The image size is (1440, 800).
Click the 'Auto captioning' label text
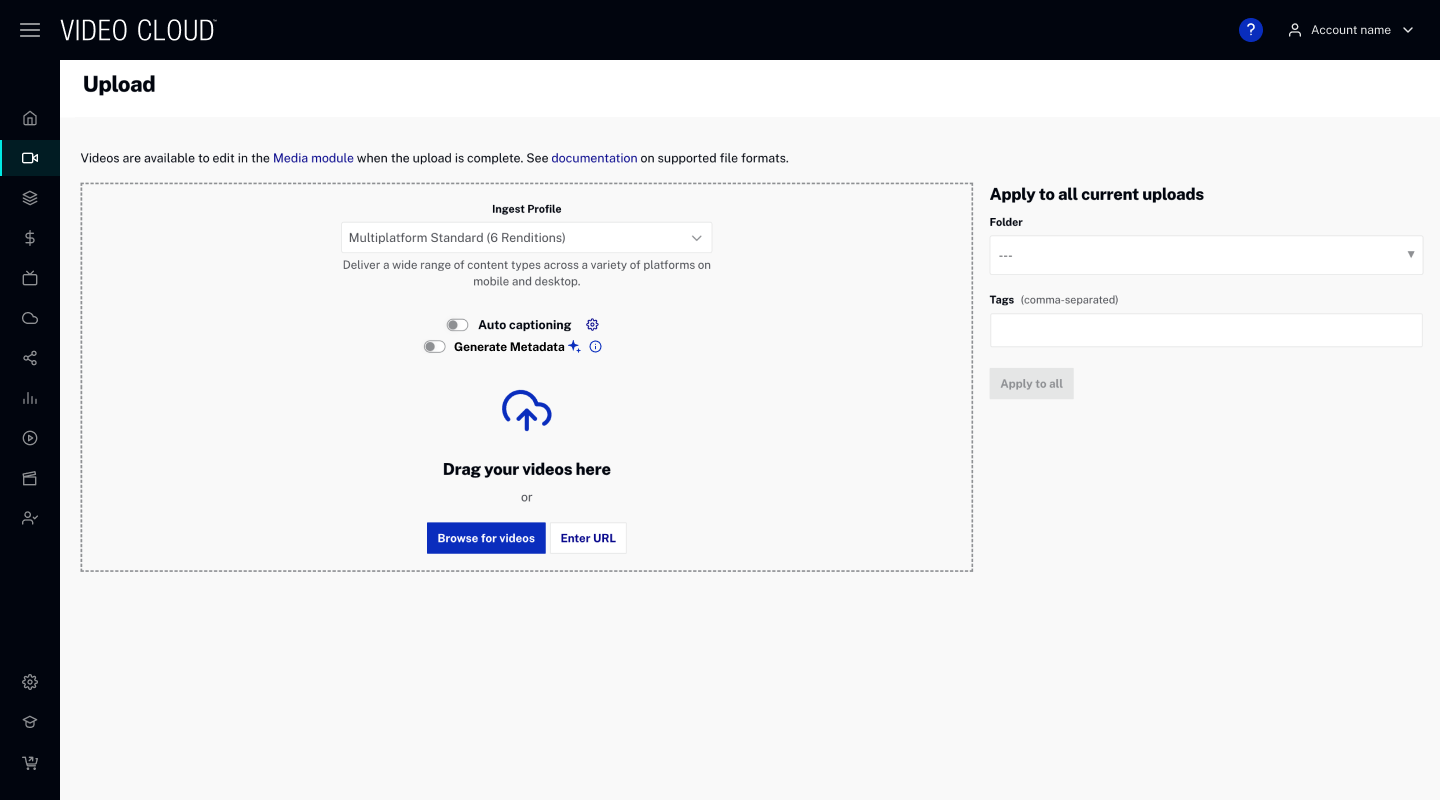525,325
